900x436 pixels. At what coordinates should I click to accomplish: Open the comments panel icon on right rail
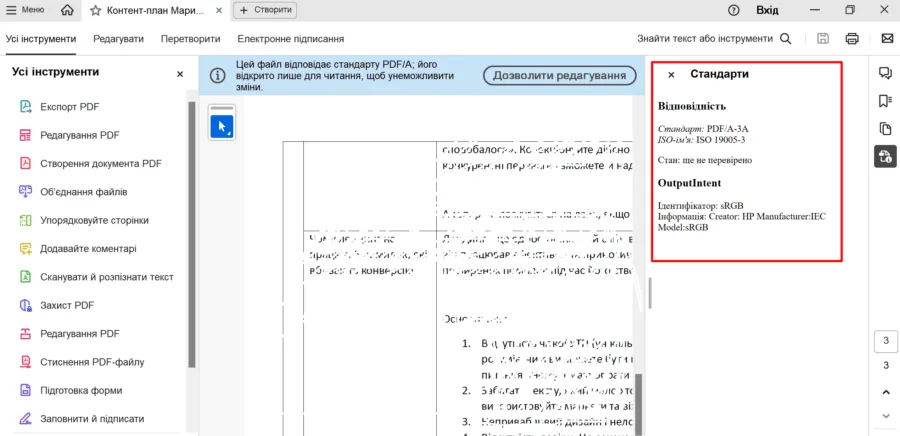click(x=885, y=73)
